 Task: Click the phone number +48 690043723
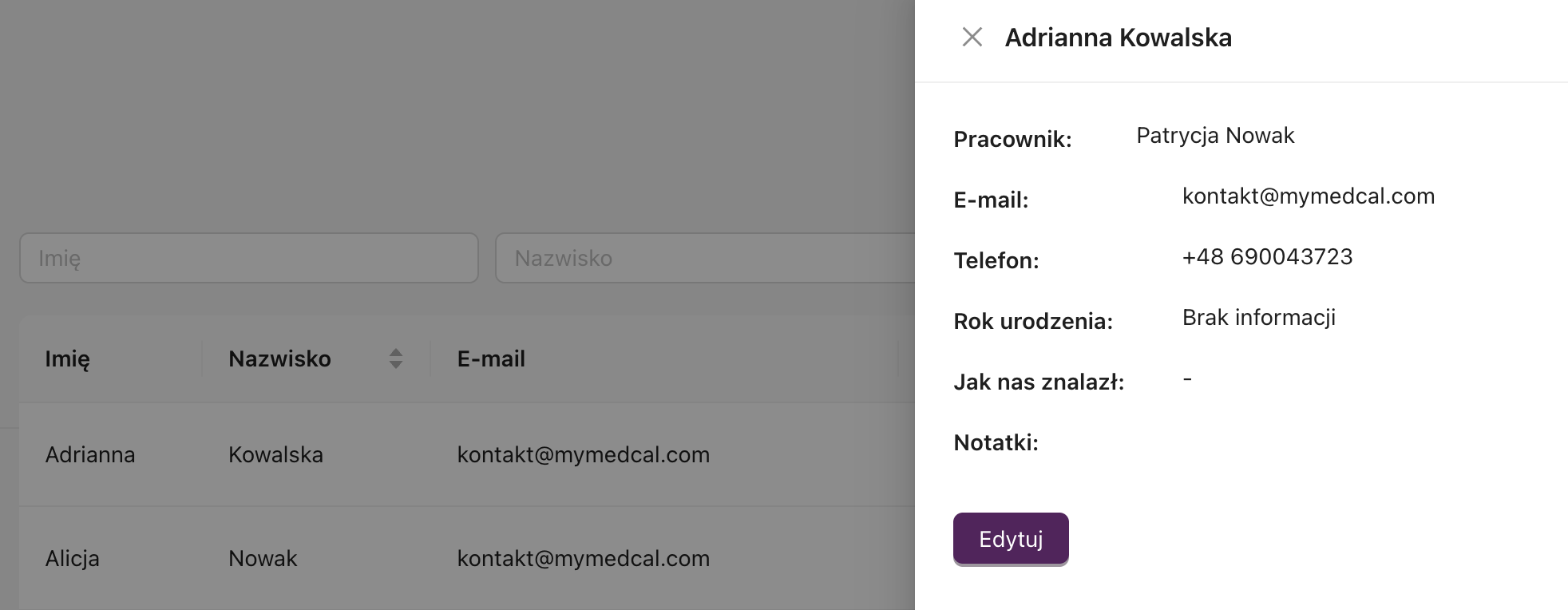pos(1267,257)
